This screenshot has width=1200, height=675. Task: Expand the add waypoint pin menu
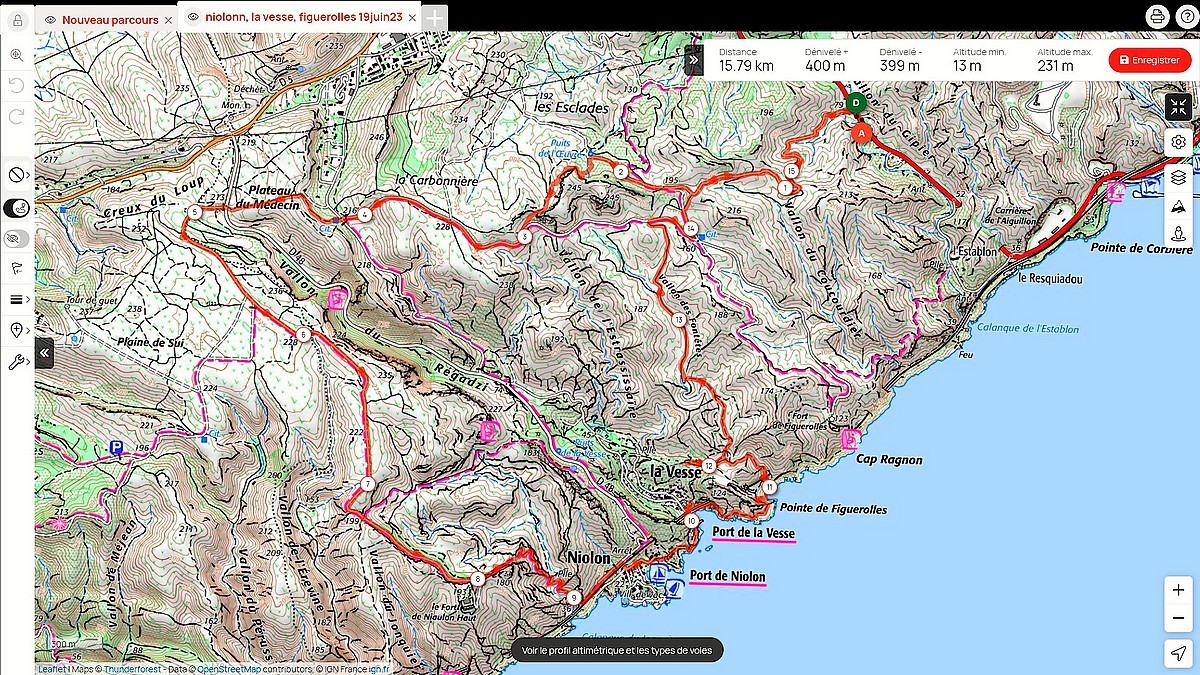pyautogui.click(x=17, y=330)
